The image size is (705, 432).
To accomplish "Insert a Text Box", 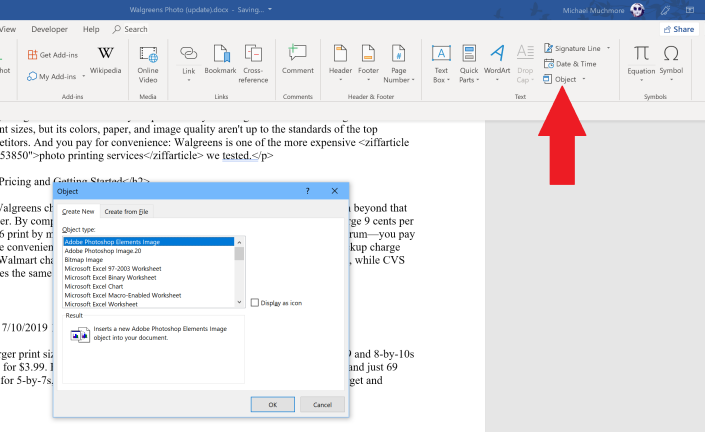I will click(x=441, y=64).
